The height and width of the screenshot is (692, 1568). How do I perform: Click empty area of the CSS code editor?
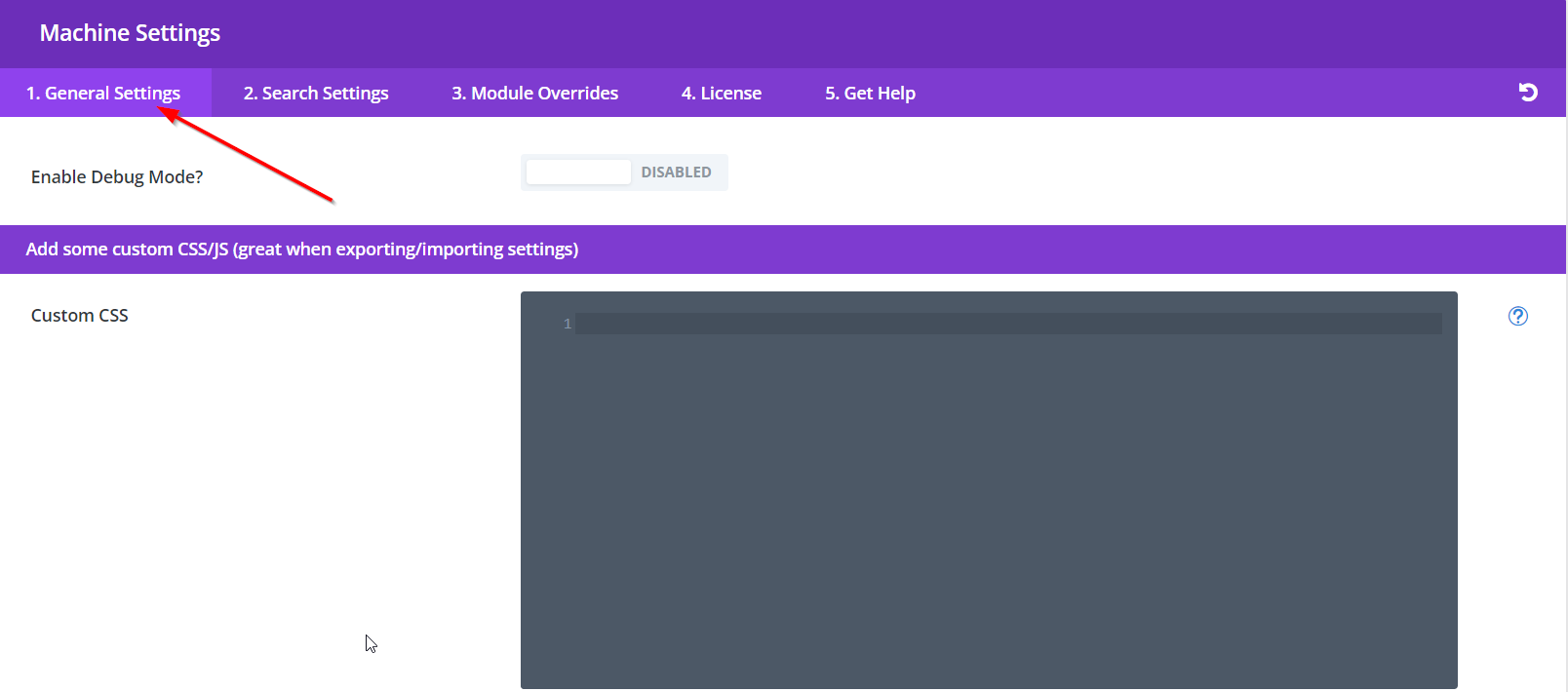(x=989, y=507)
